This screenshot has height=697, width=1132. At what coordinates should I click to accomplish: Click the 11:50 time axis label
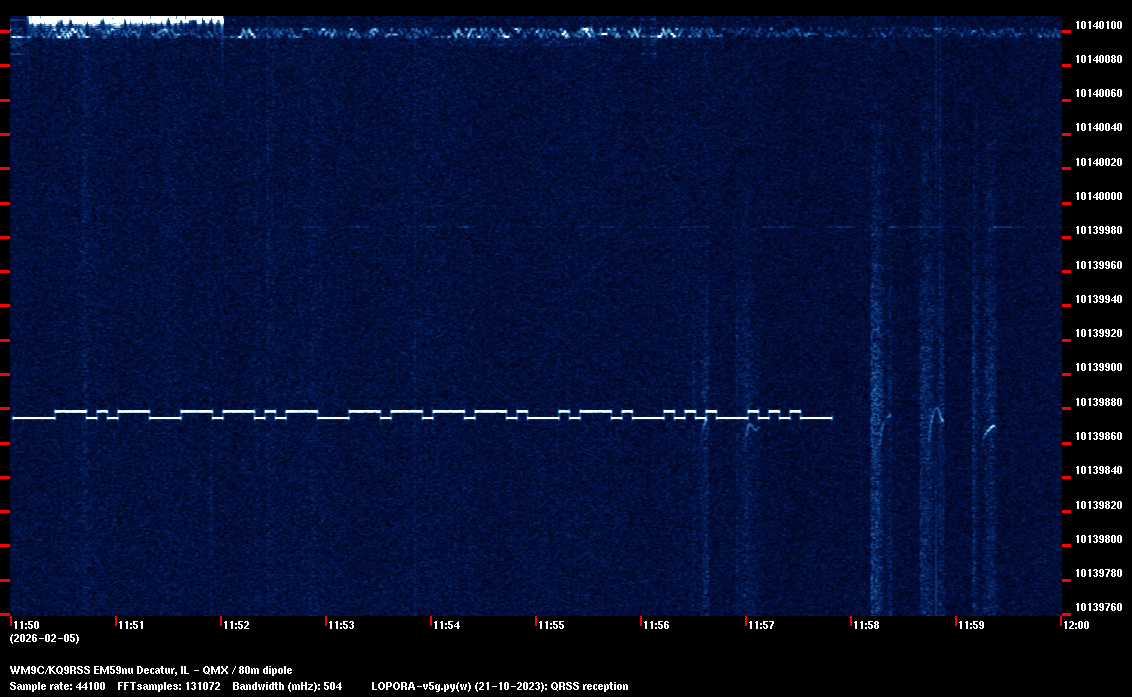click(26, 625)
